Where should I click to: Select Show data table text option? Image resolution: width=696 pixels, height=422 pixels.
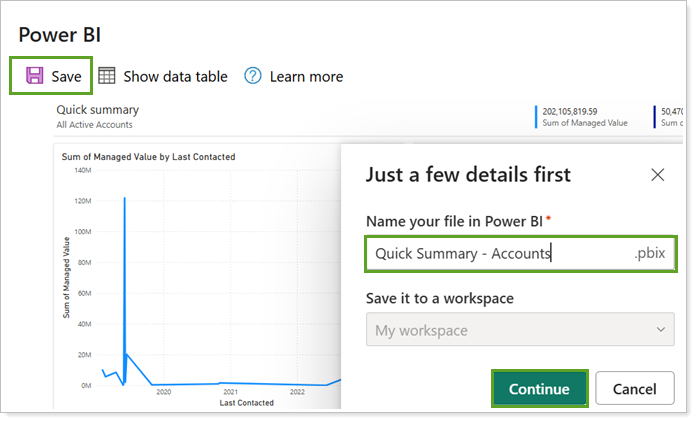(175, 76)
